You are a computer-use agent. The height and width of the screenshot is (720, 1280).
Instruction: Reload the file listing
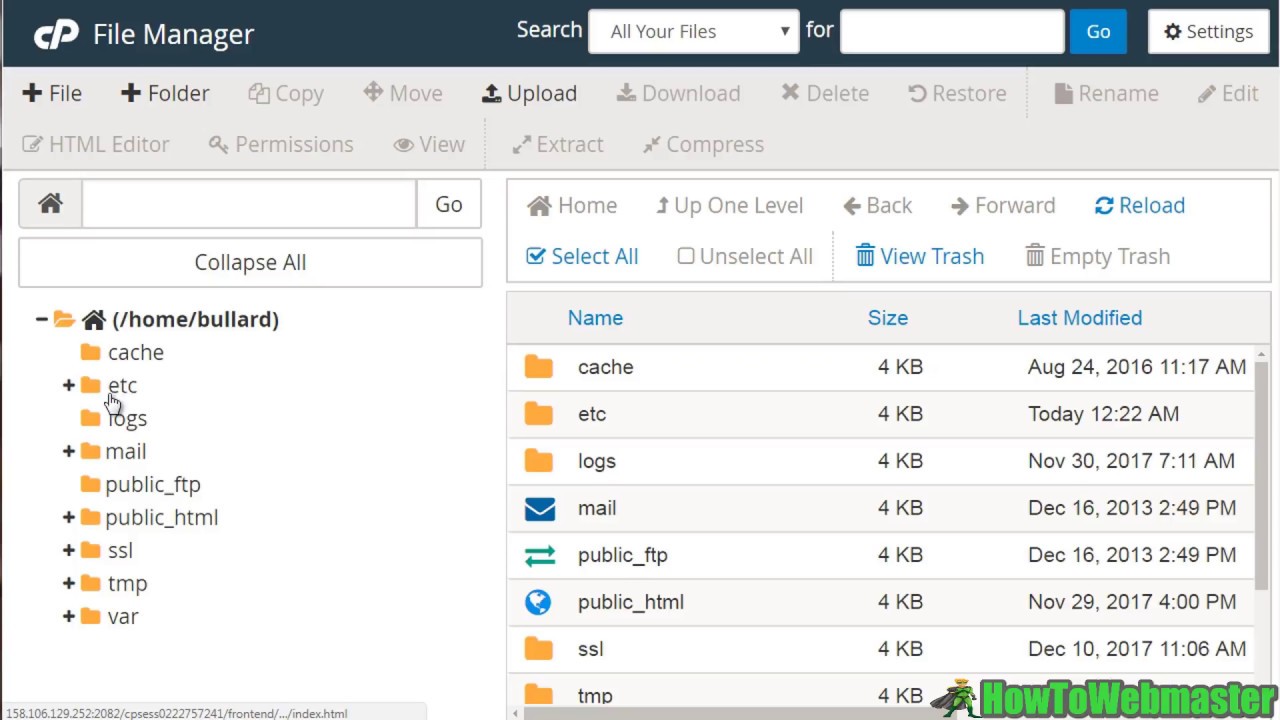[1140, 205]
